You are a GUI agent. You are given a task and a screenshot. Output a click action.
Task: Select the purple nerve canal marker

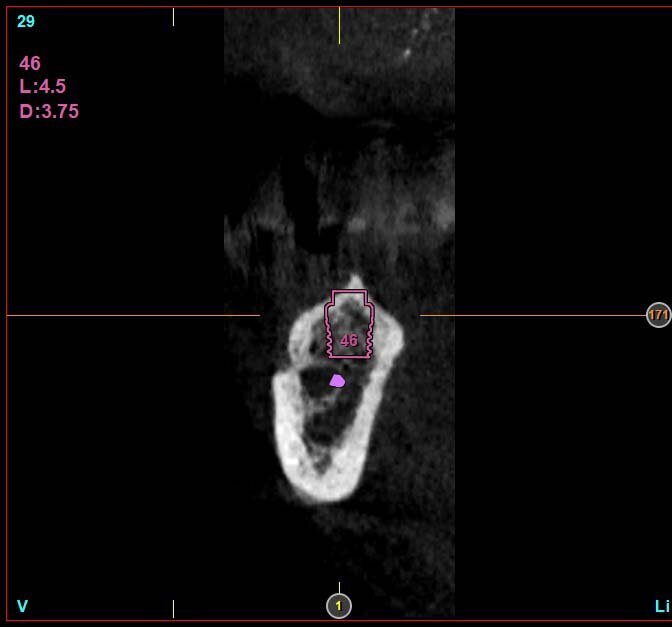[337, 380]
